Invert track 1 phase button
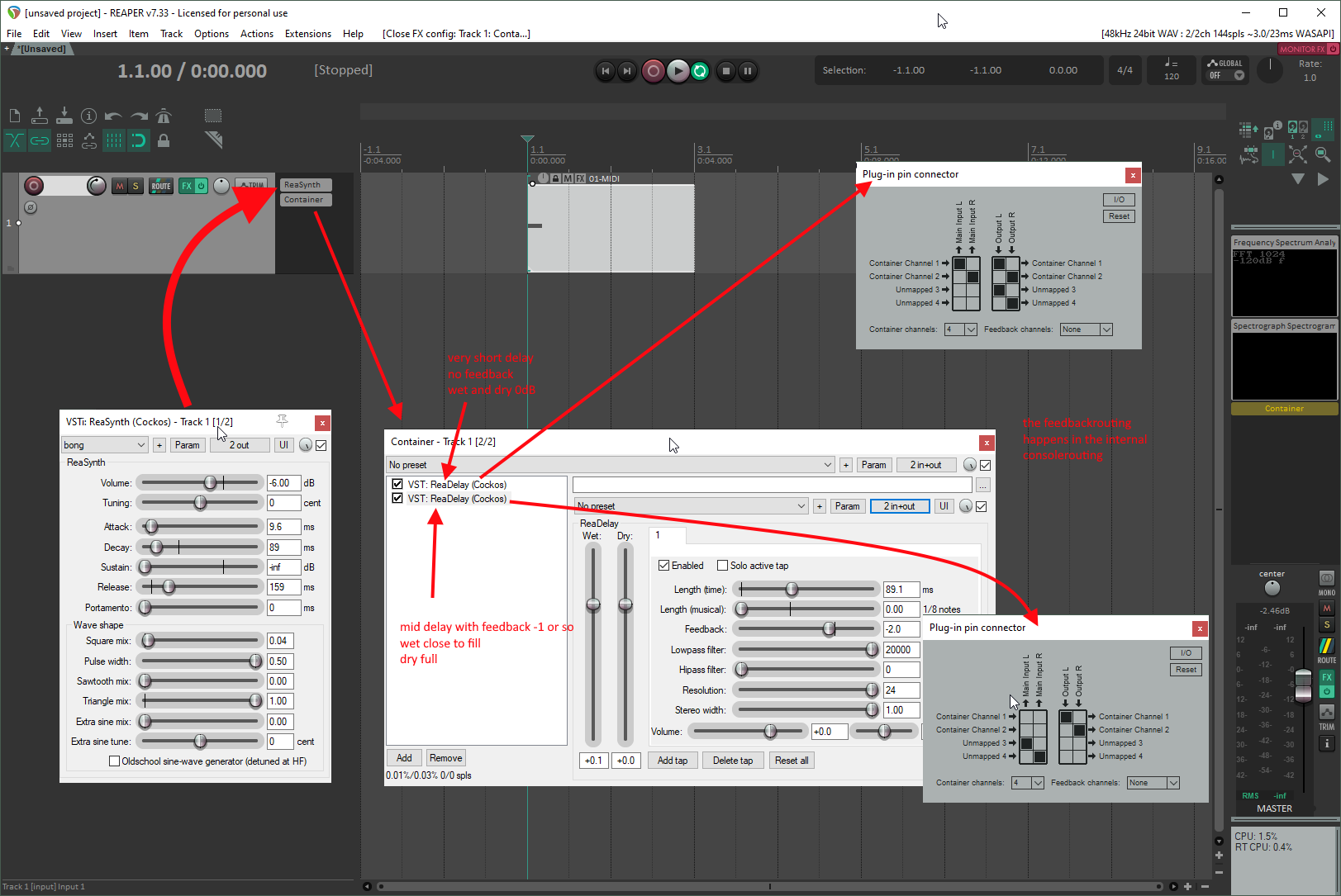1341x896 pixels. pos(31,207)
